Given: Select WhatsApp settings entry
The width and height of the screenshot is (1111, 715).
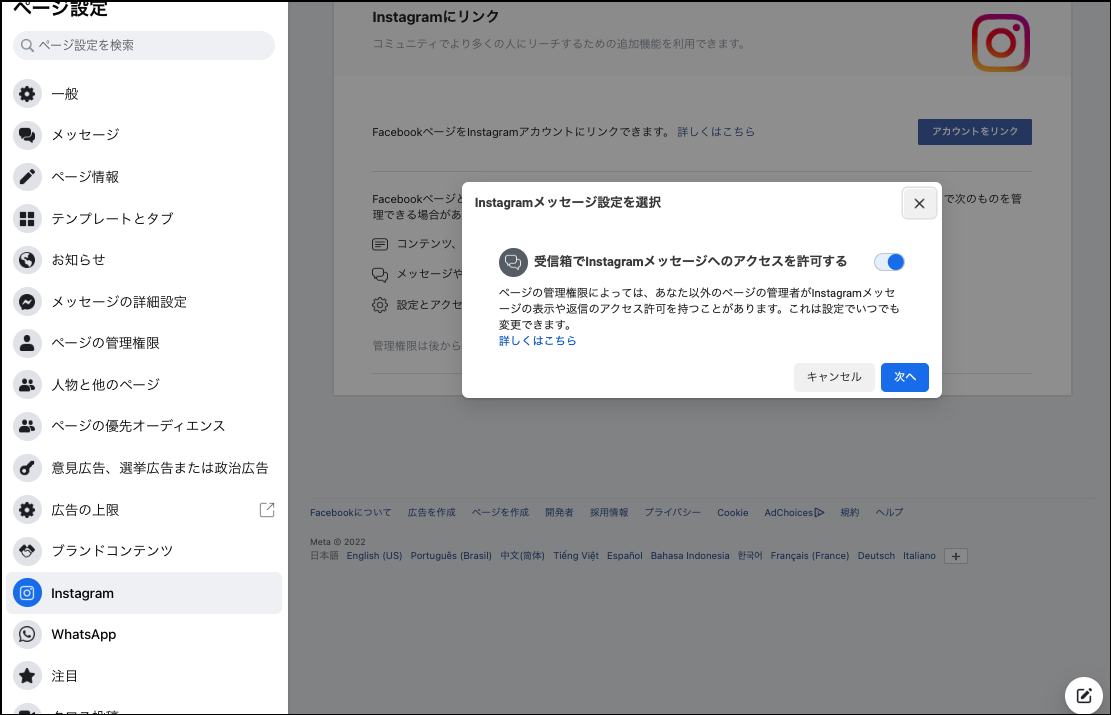Looking at the screenshot, I should coord(144,634).
